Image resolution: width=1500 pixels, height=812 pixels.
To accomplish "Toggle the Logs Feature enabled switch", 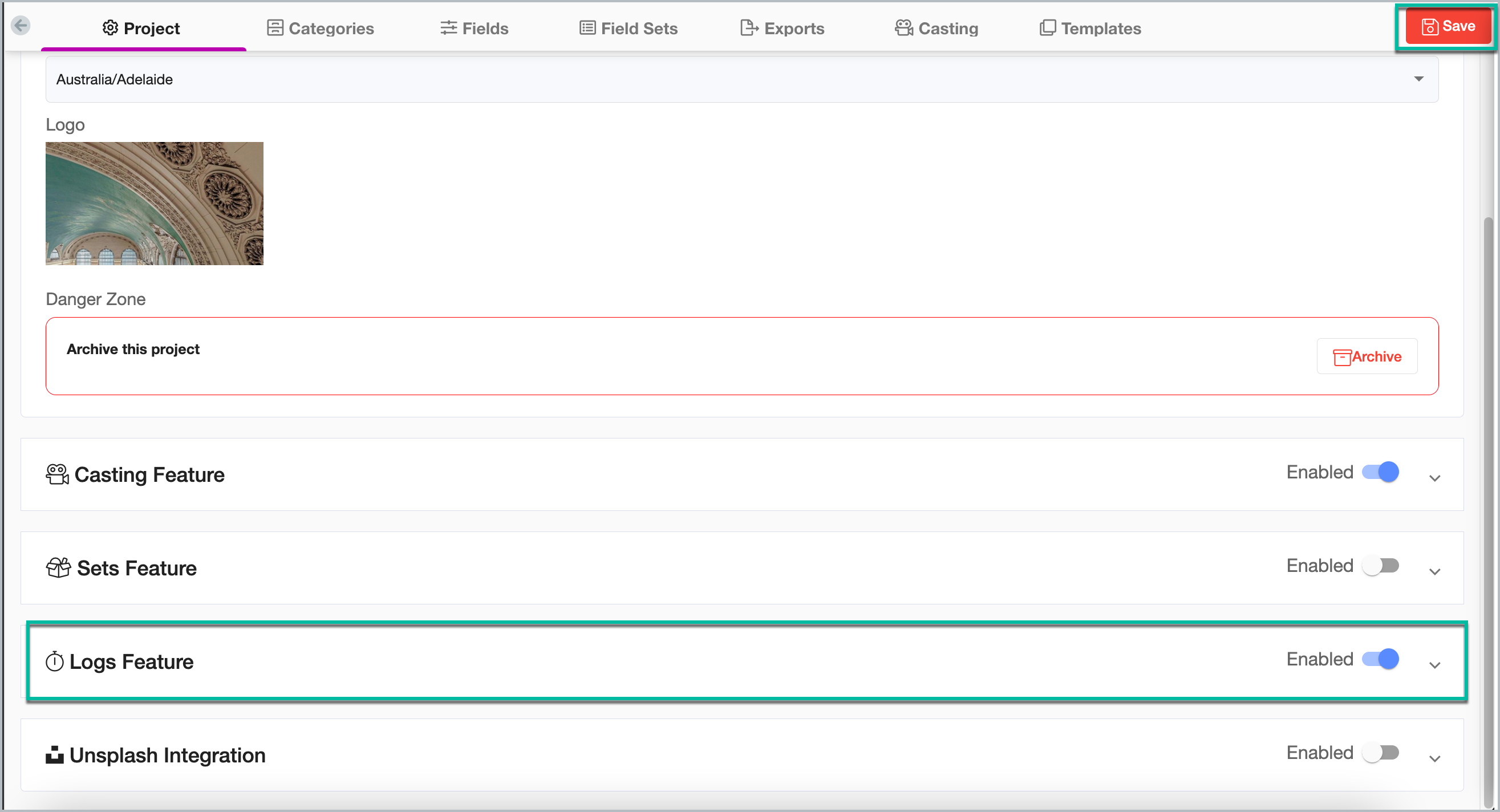I will pyautogui.click(x=1380, y=659).
